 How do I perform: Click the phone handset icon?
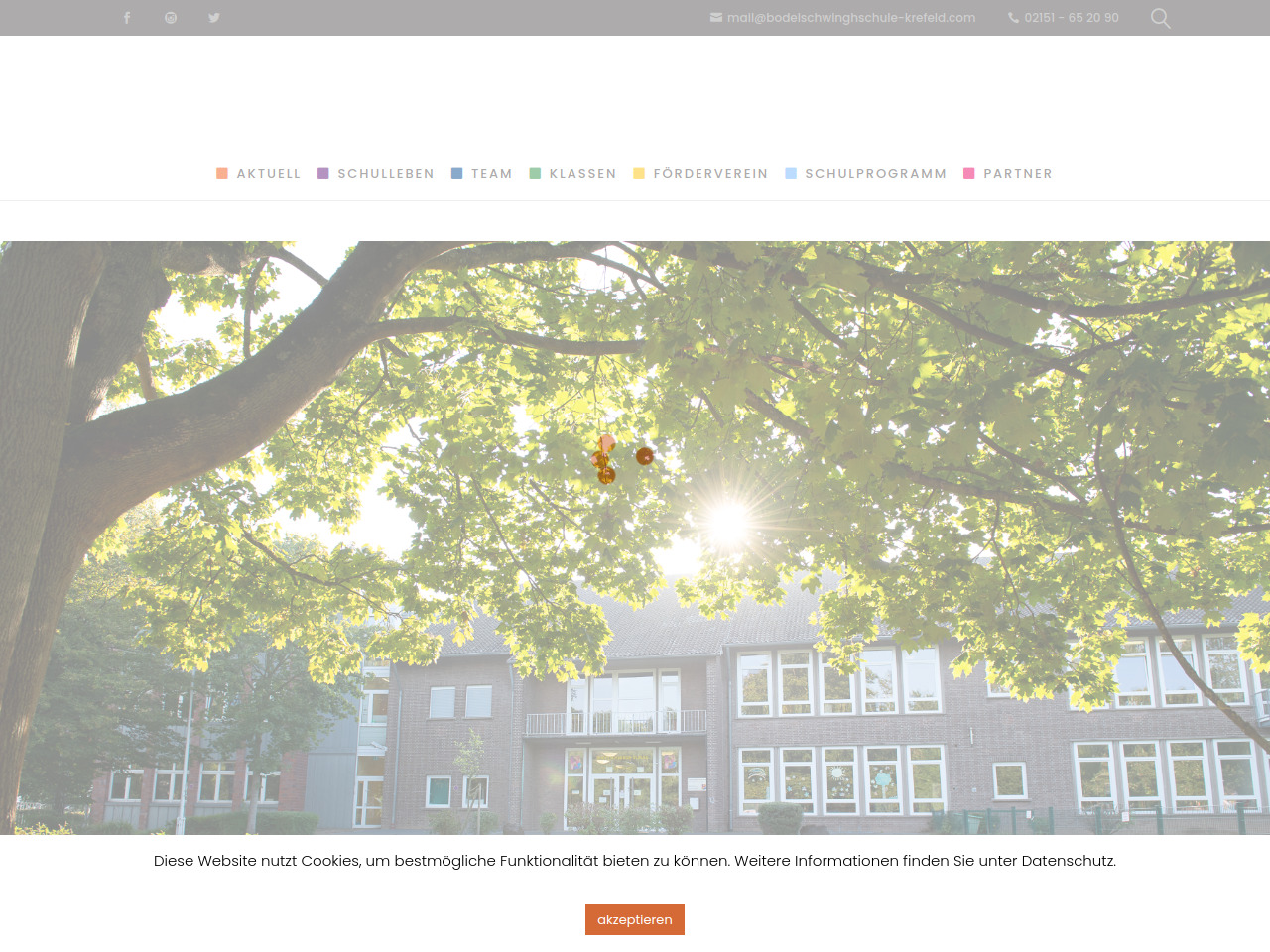1013,18
